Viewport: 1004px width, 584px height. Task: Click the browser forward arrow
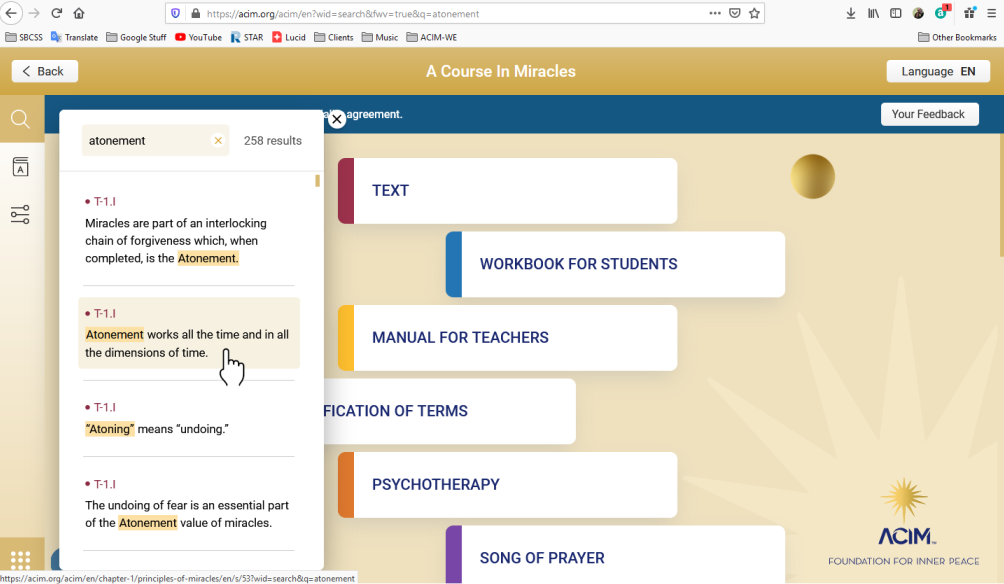pyautogui.click(x=34, y=13)
